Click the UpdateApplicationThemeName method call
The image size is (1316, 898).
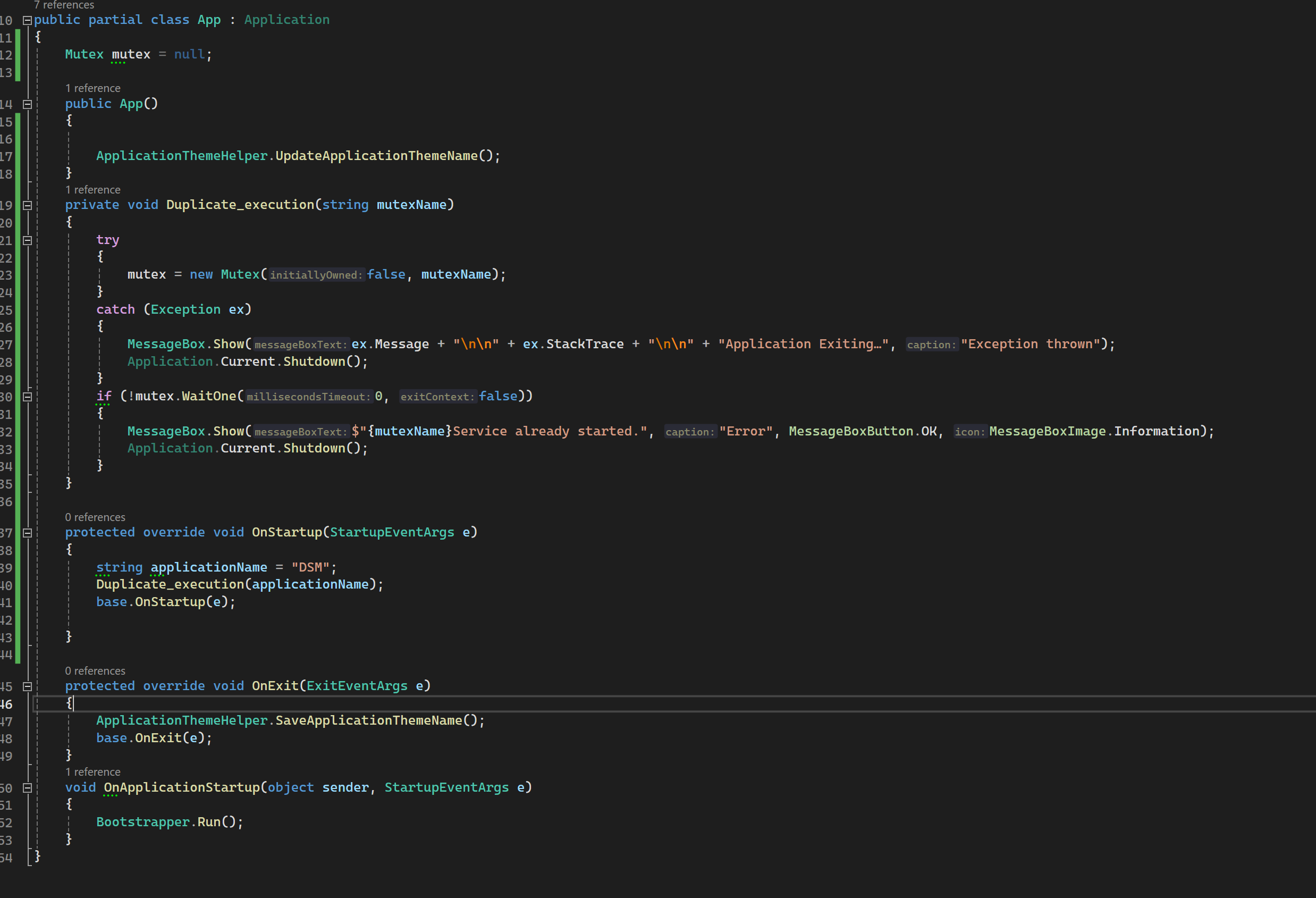pos(376,156)
